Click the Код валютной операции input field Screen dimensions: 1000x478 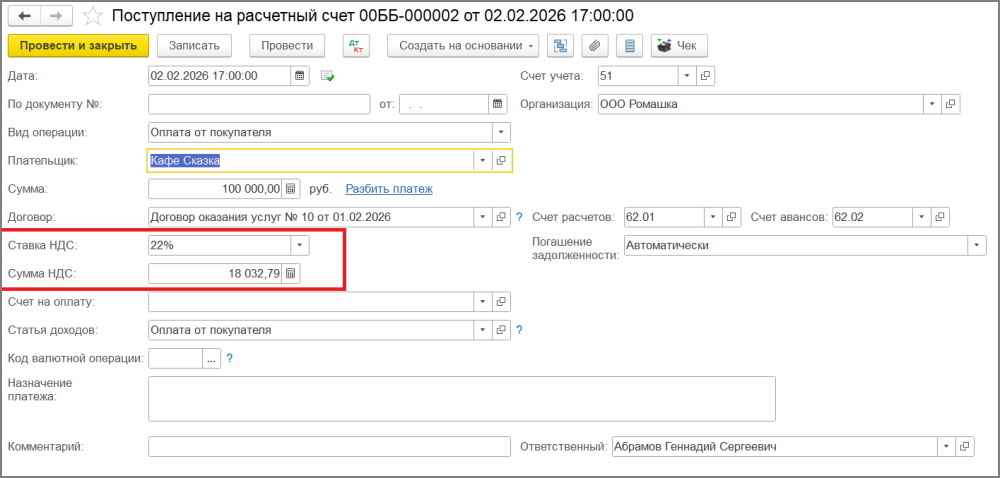pyautogui.click(x=175, y=358)
